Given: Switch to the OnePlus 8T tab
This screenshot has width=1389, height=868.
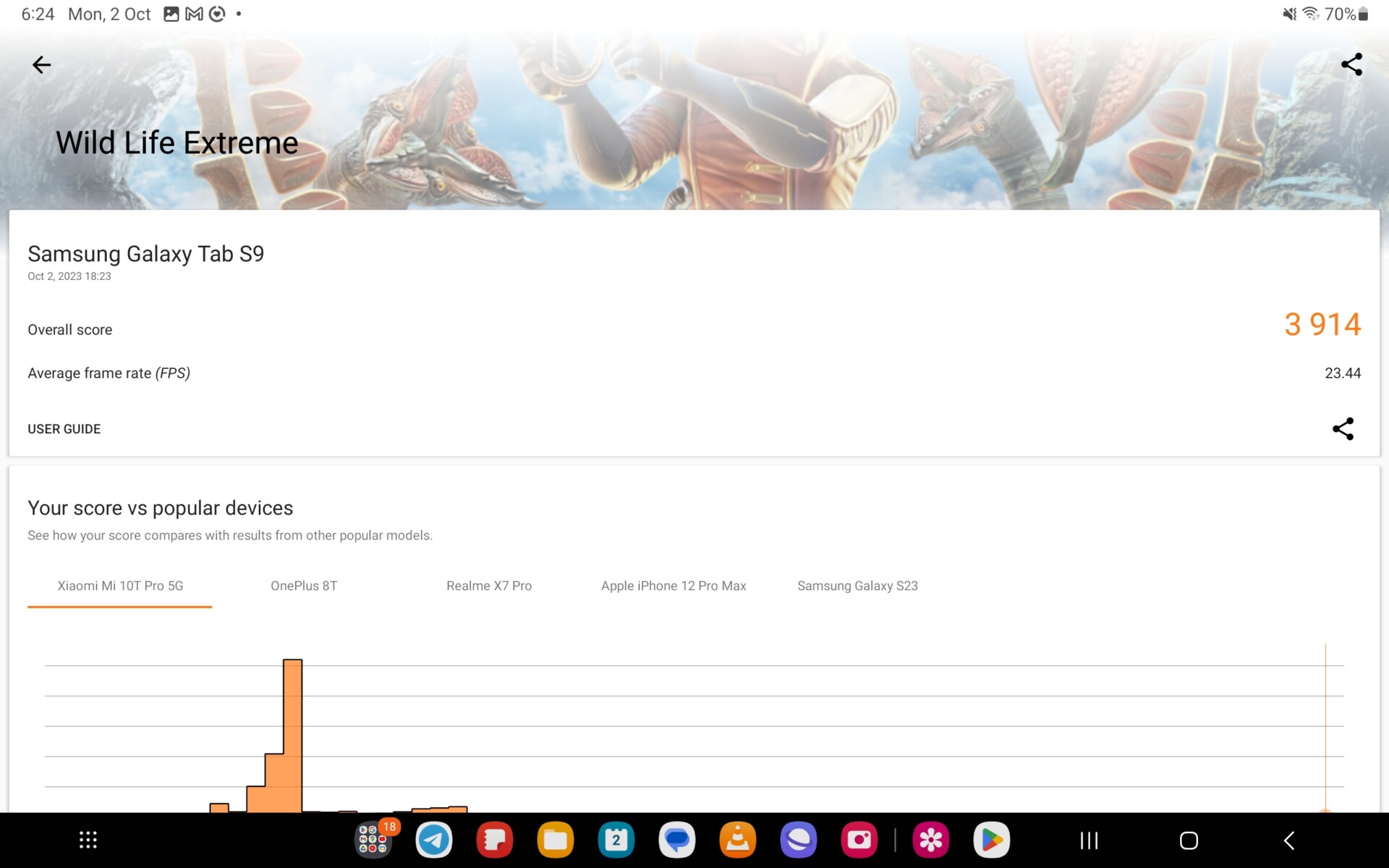Looking at the screenshot, I should point(304,586).
